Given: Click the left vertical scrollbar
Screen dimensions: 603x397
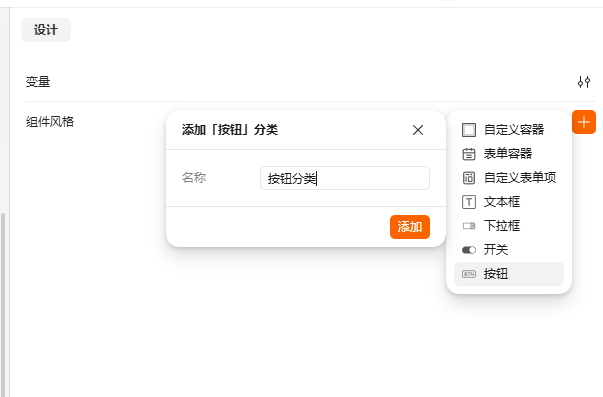Looking at the screenshot, I should [3, 304].
